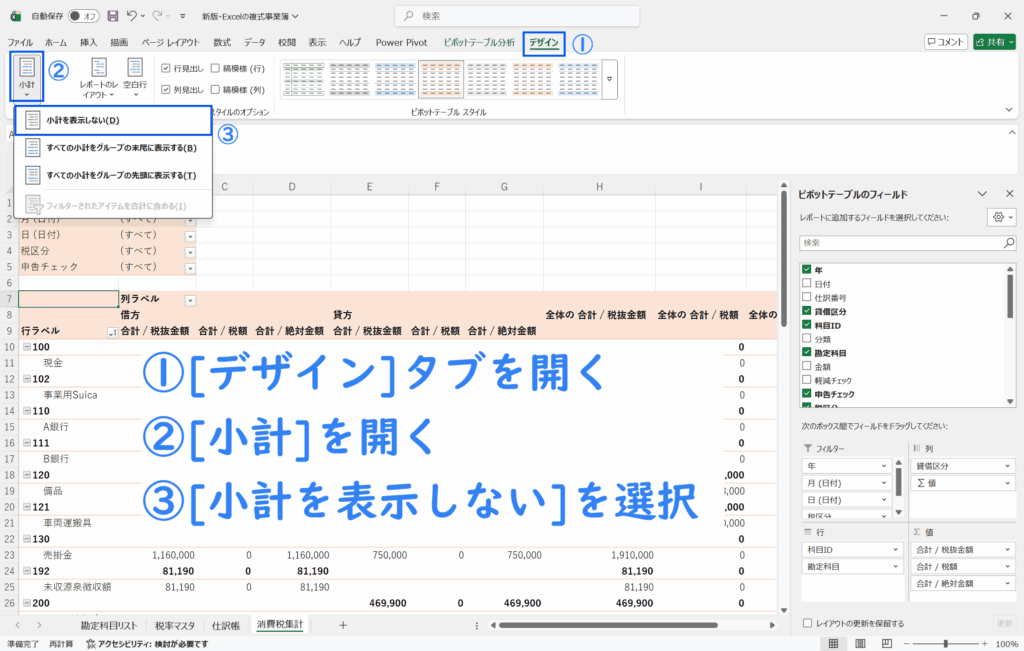Collapse the row group 100
This screenshot has height=651, width=1024.
click(25, 347)
